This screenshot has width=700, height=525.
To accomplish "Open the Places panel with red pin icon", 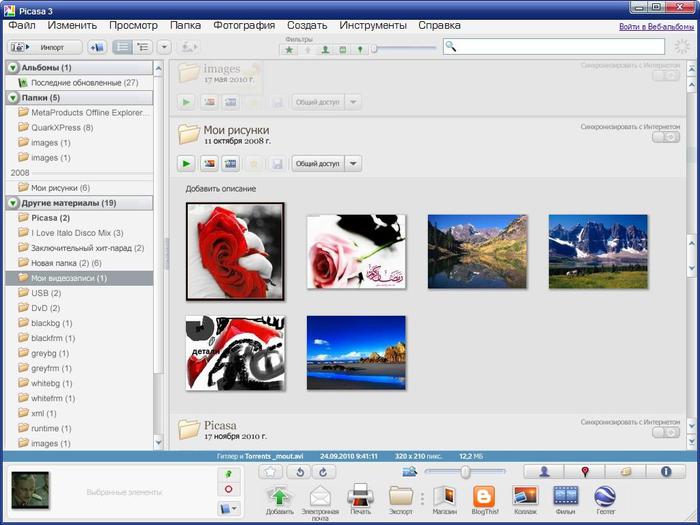I will (x=584, y=471).
